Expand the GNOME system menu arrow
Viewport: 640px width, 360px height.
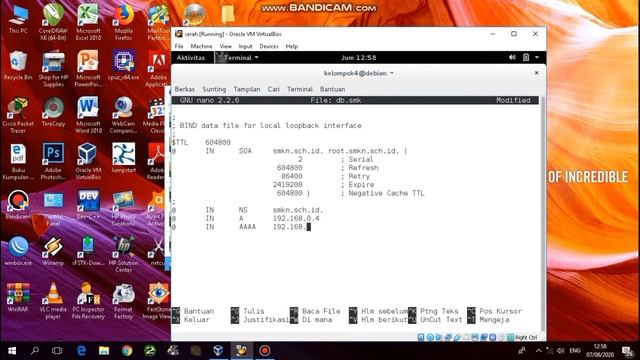537,58
